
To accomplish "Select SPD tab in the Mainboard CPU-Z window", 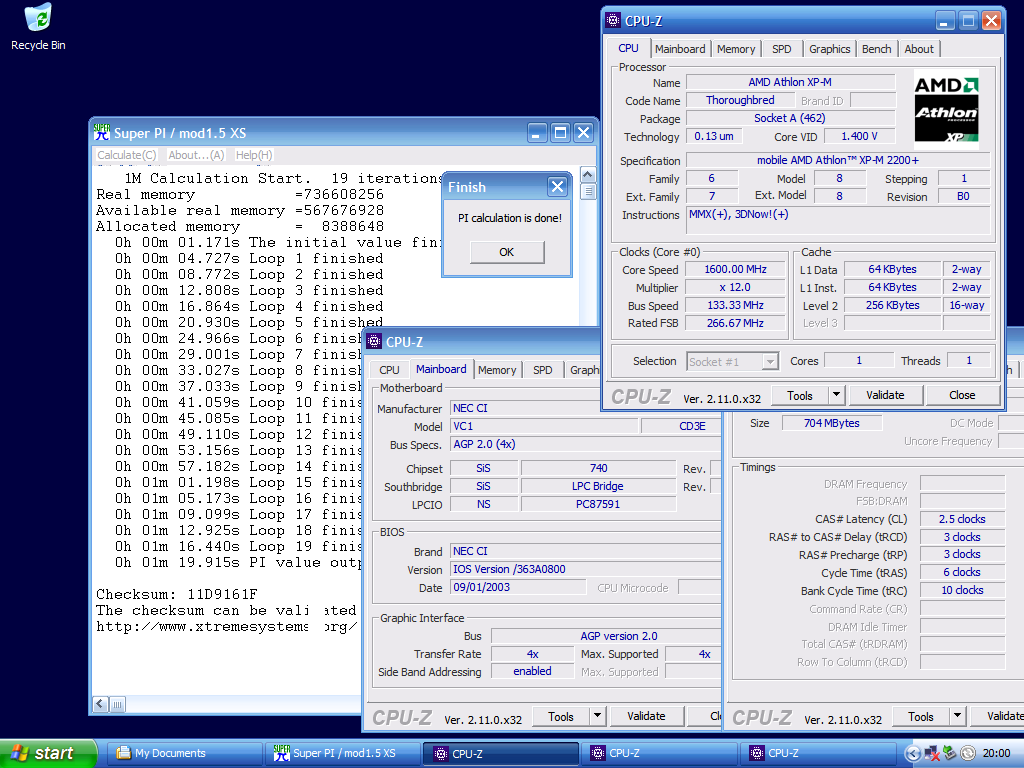I will (x=543, y=370).
